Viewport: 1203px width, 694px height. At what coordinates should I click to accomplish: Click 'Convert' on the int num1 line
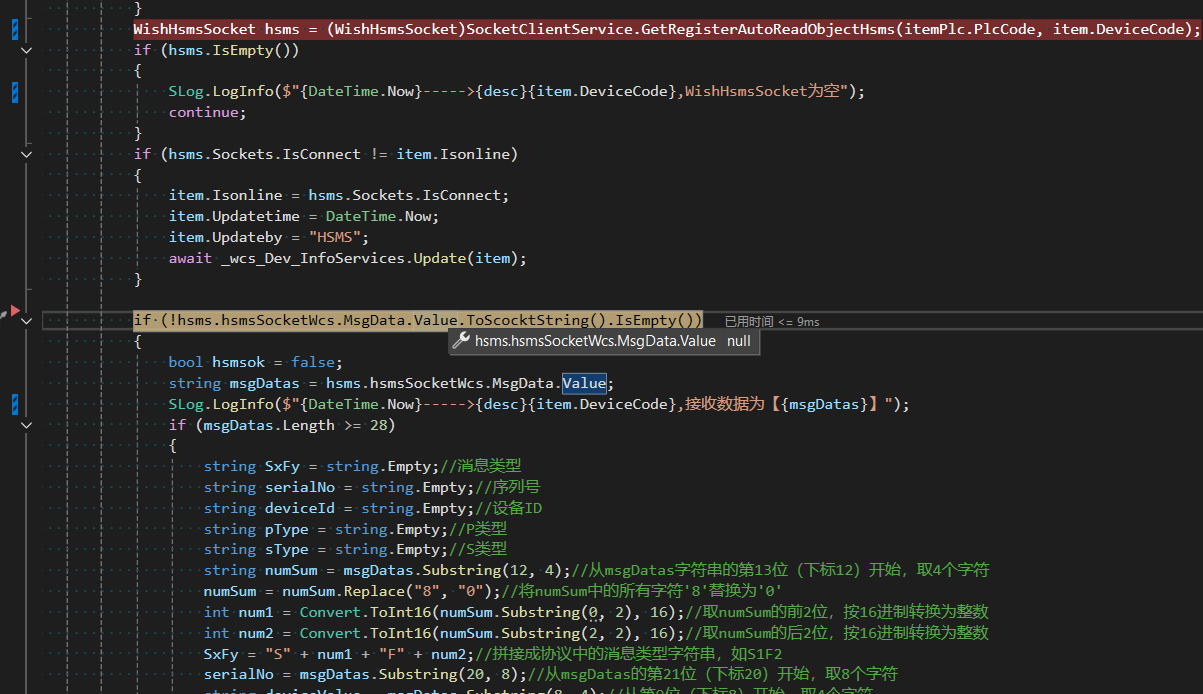330,612
